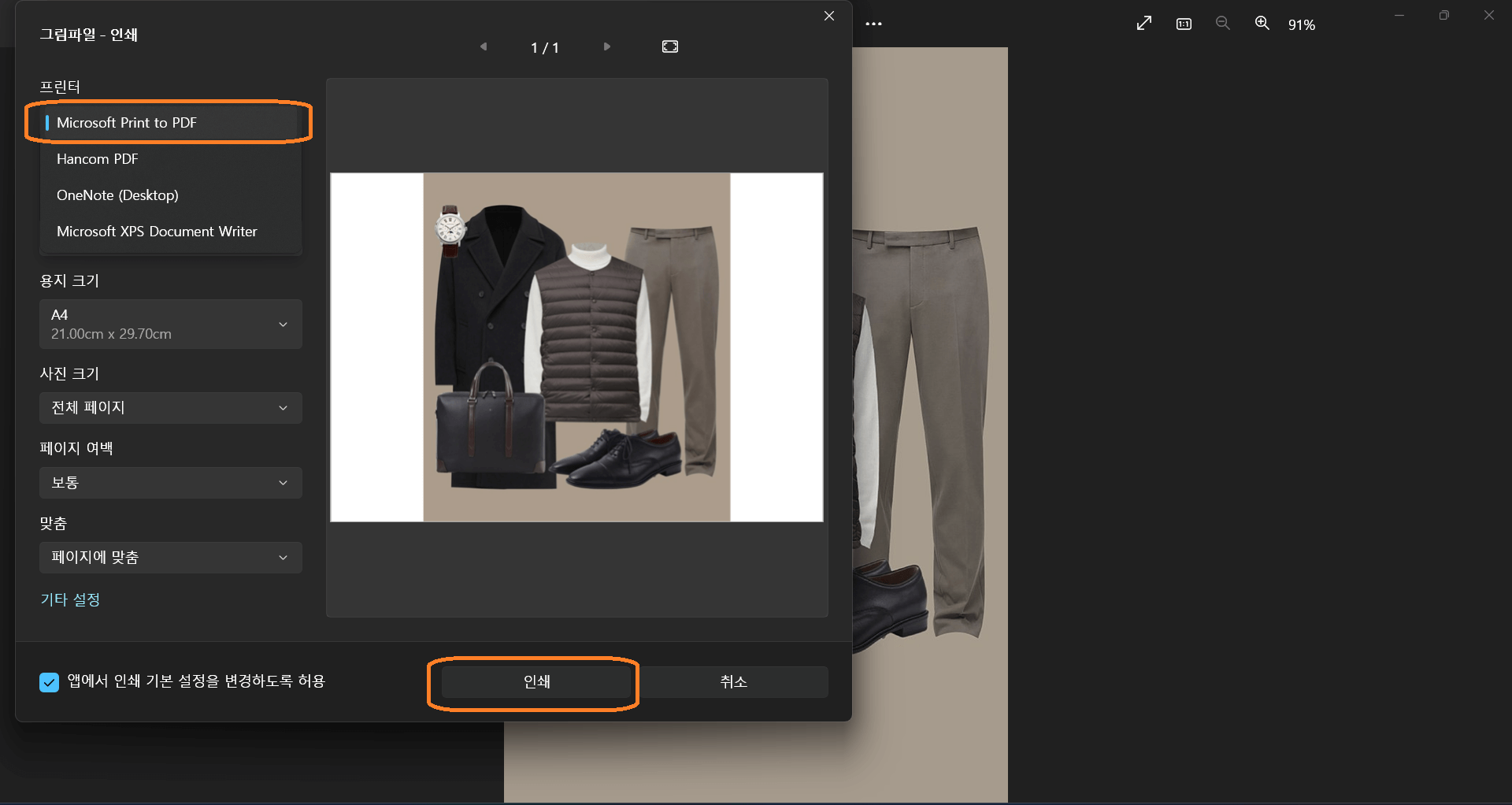Click the 취소 cancel button
This screenshot has height=805, width=1512.
click(733, 681)
